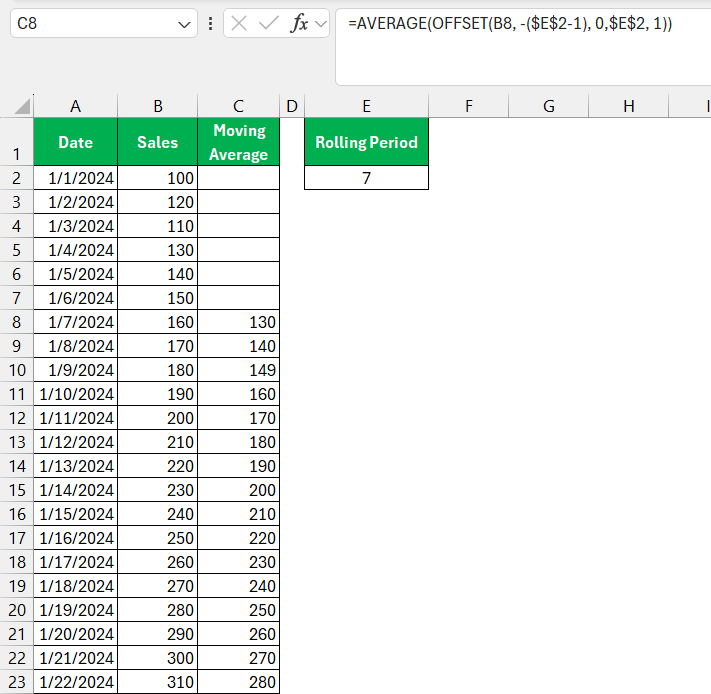
Task: Click the Cancel X icon in formula bar
Action: click(x=239, y=23)
